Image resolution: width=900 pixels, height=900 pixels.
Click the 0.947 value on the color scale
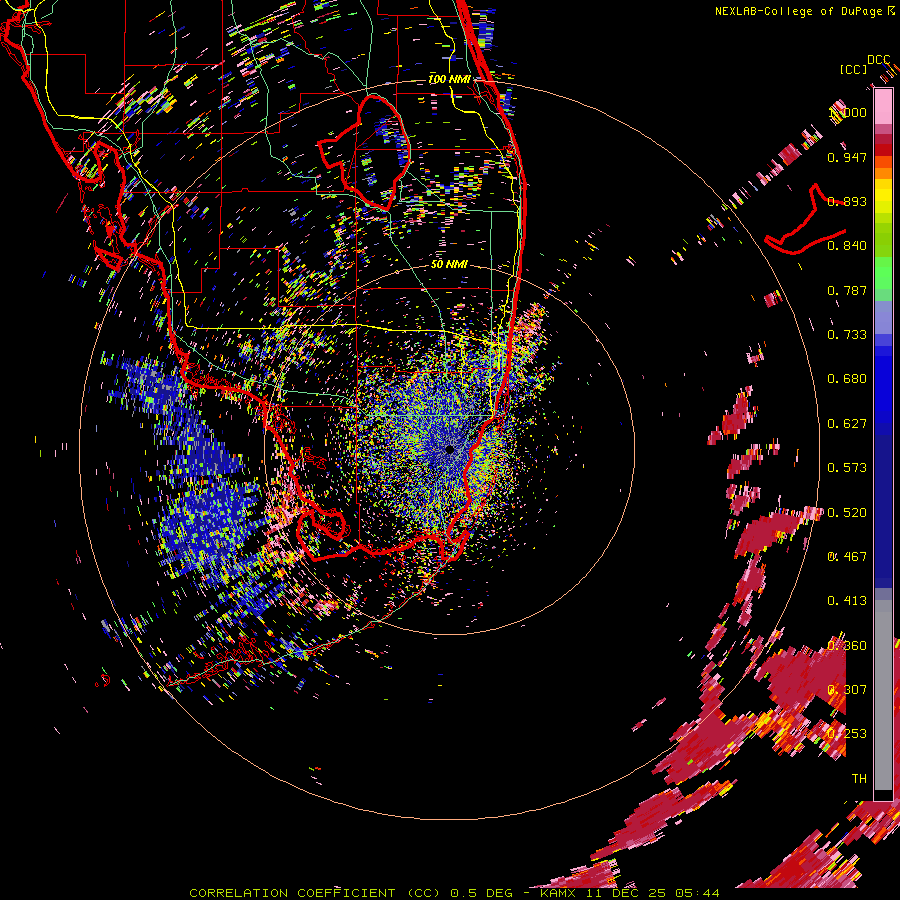click(x=847, y=157)
